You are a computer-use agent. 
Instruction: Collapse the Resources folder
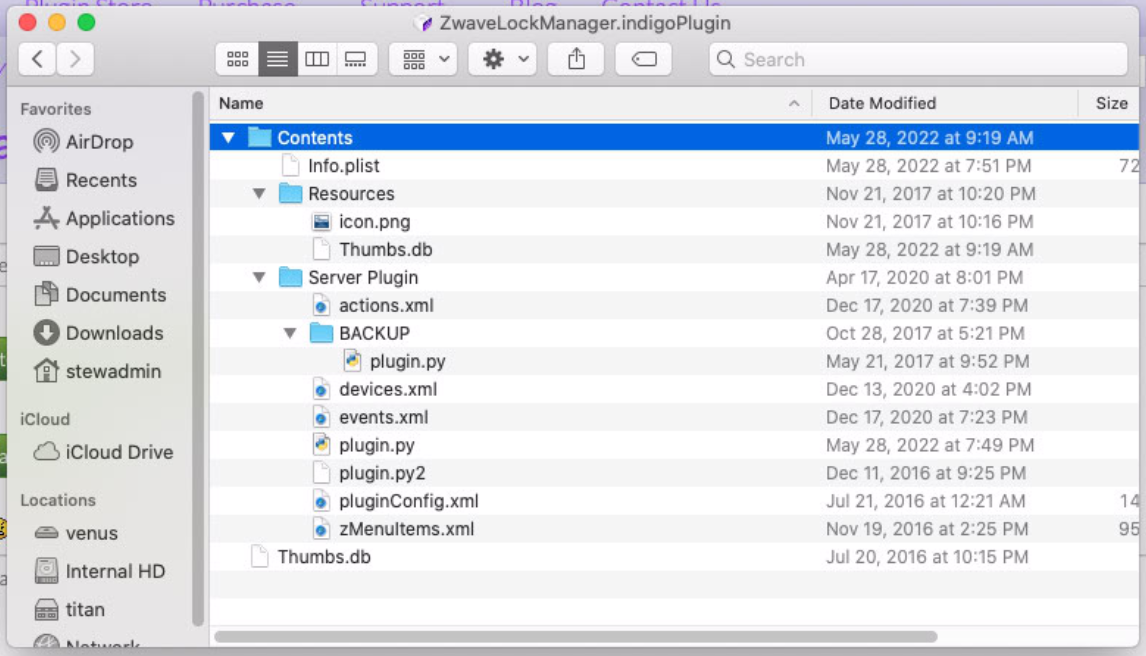pos(259,194)
